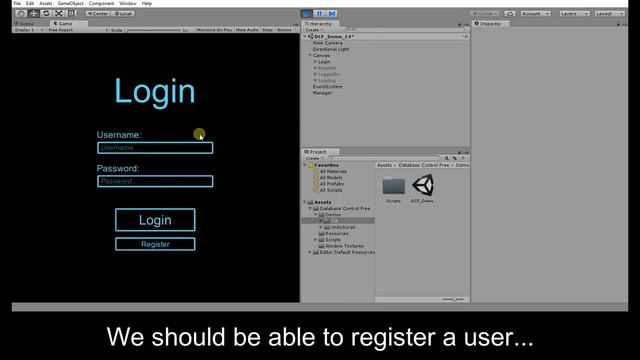Open the Hierarchy Create dropdown

[313, 30]
